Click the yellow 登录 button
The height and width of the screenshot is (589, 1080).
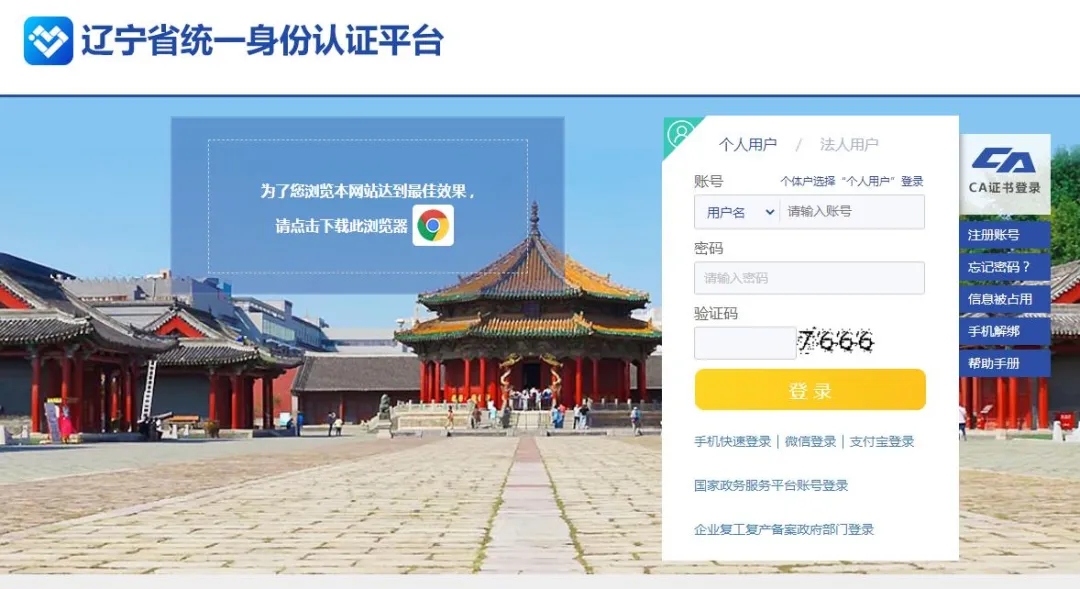coord(810,390)
